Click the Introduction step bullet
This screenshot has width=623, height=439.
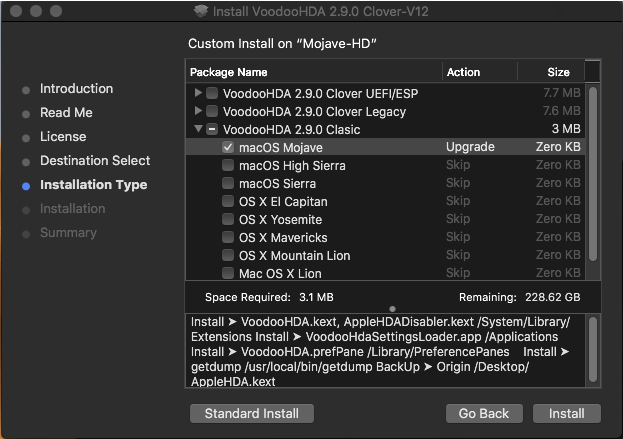click(x=26, y=90)
